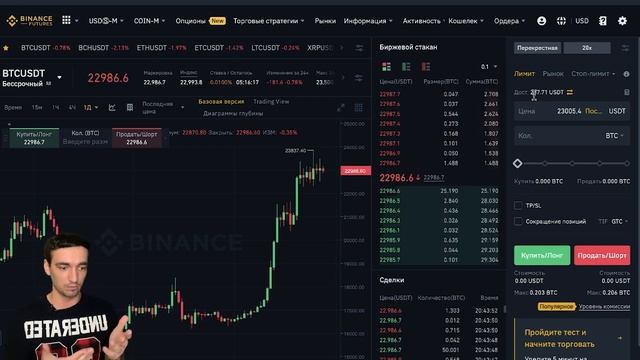Enable the Сокращение позиций checkbox
This screenshot has width=640, height=360.
(x=518, y=221)
